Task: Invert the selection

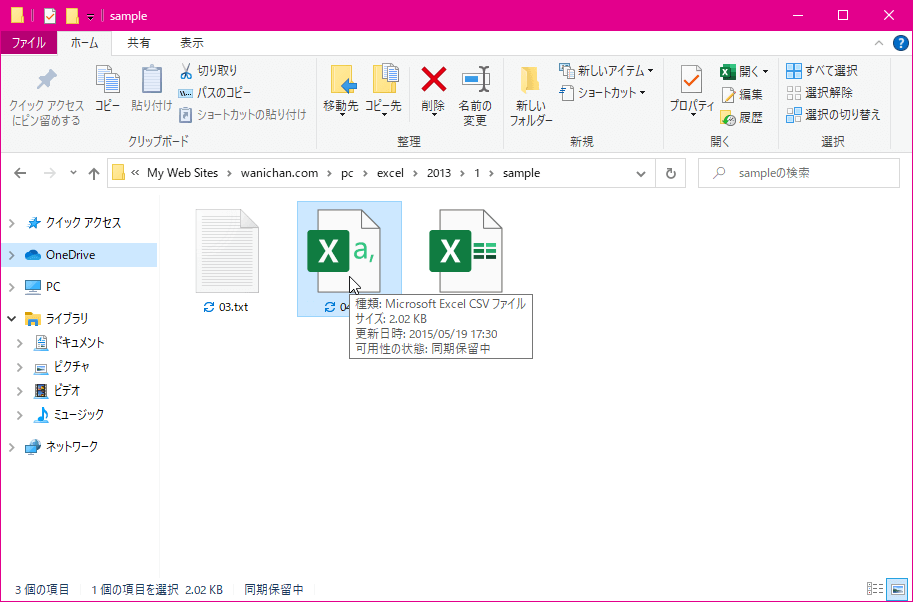Action: 833,115
